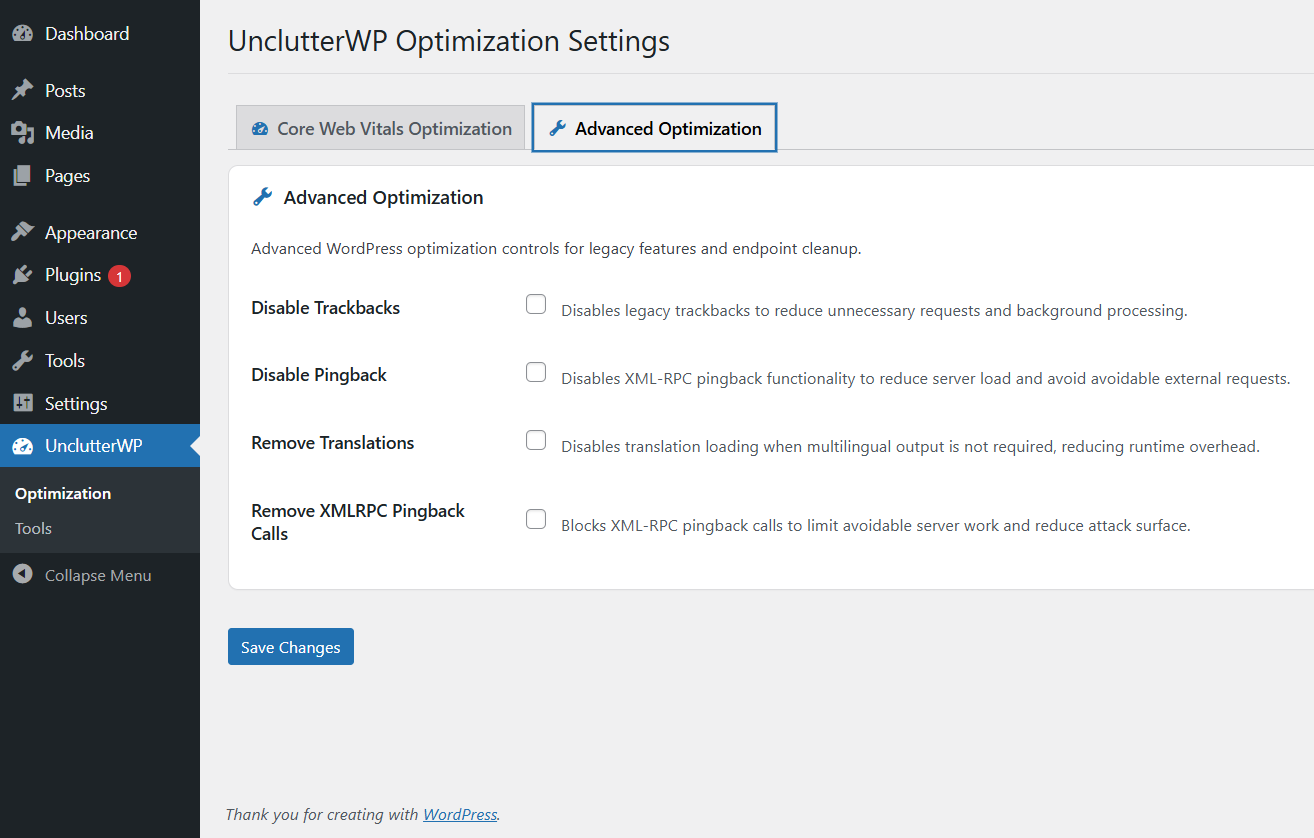Click the Remove Translations description text

click(910, 447)
